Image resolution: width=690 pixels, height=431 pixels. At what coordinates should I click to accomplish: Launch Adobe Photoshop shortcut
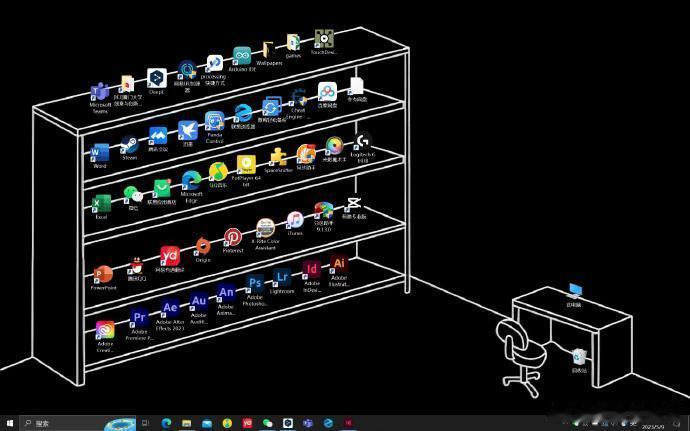255,283
